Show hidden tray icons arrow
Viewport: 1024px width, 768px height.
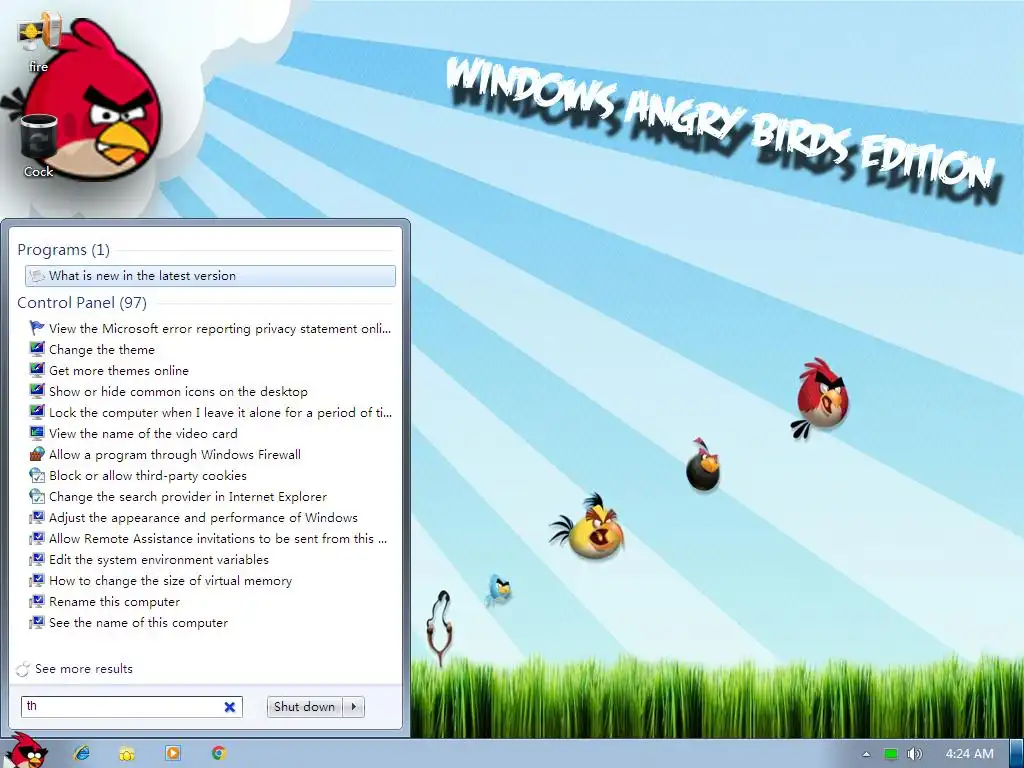867,754
